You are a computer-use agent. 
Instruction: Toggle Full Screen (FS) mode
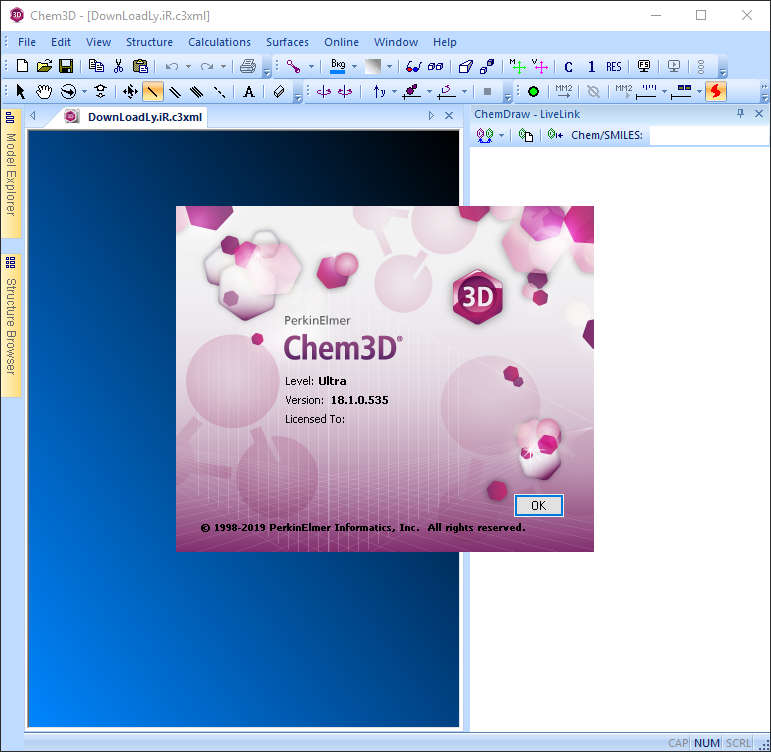pos(645,67)
